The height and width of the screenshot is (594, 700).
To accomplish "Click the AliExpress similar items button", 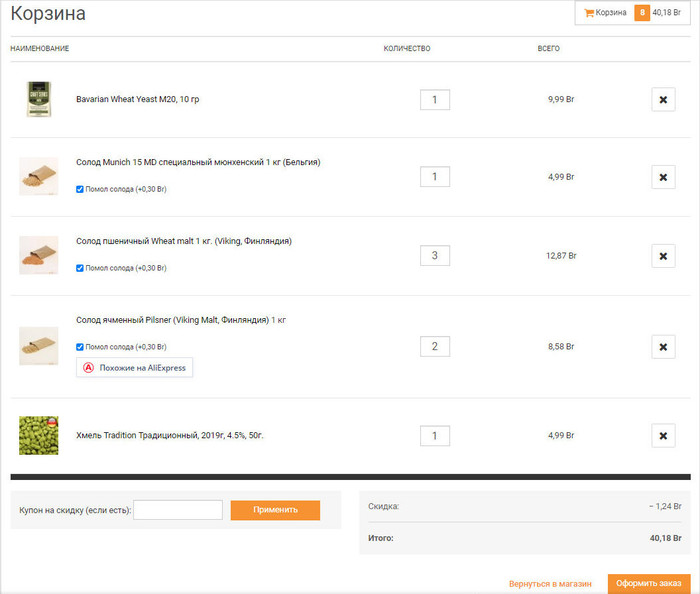I will coord(135,368).
